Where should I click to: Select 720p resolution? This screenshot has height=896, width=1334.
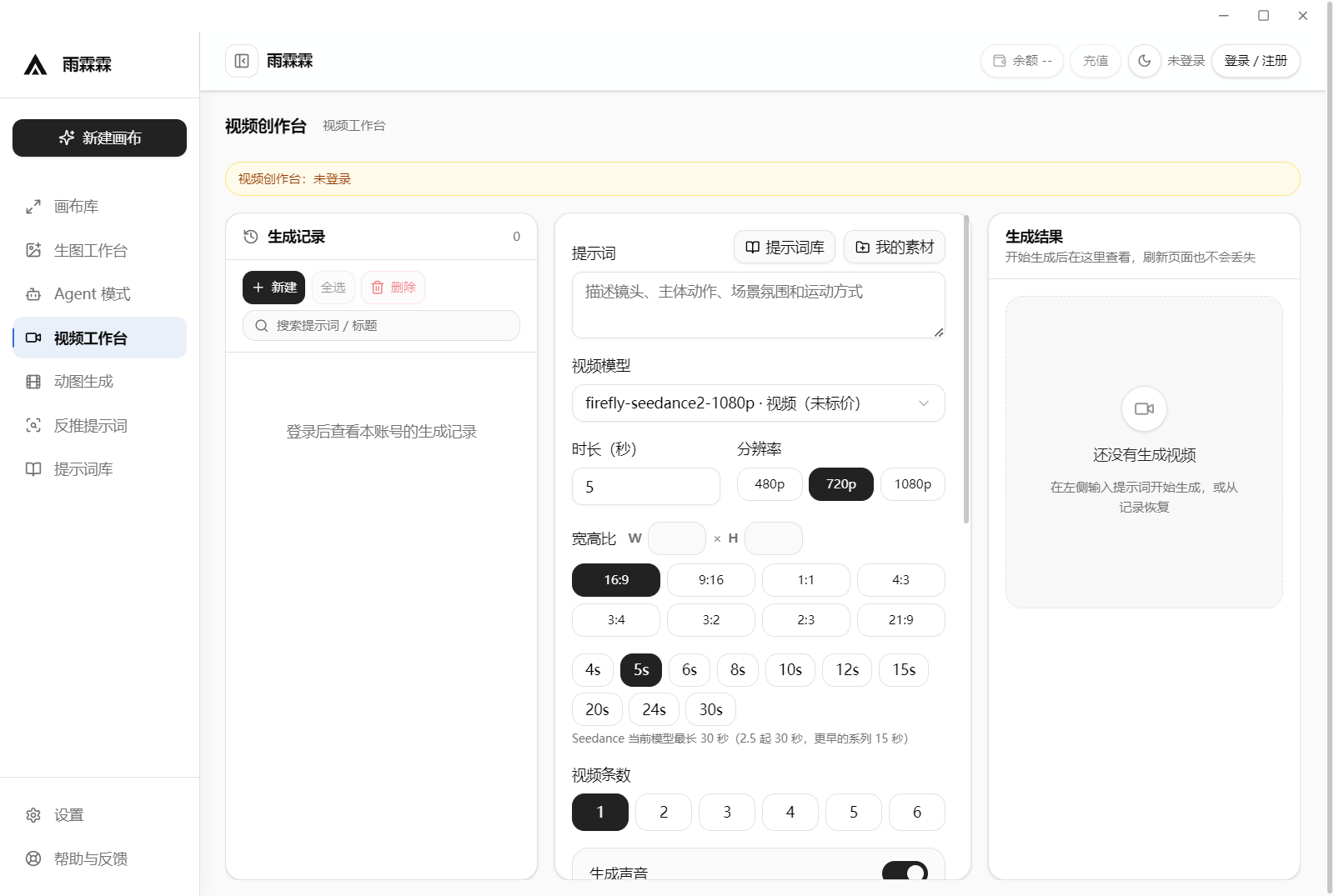coord(841,484)
